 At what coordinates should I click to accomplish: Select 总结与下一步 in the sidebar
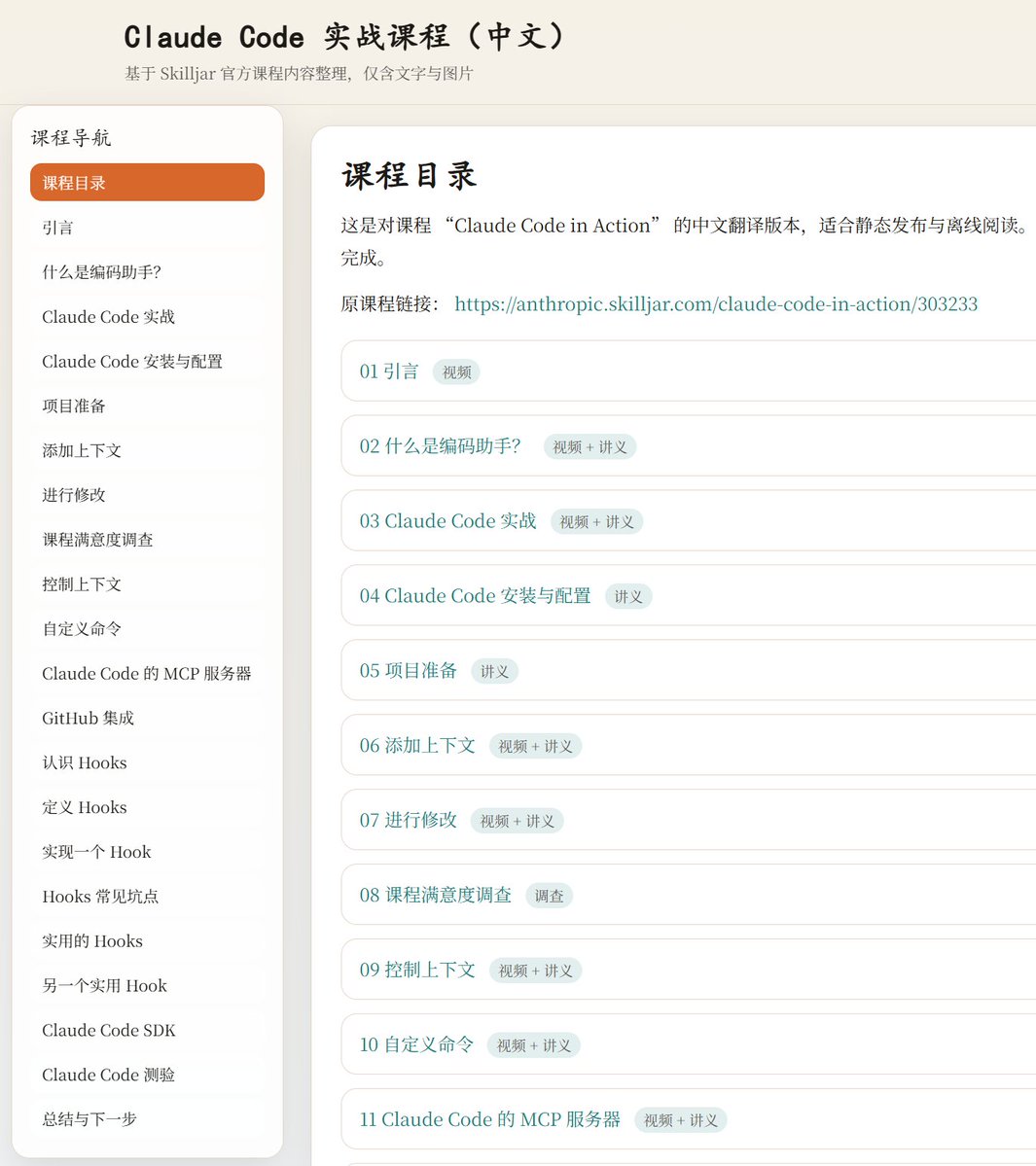pos(147,1119)
